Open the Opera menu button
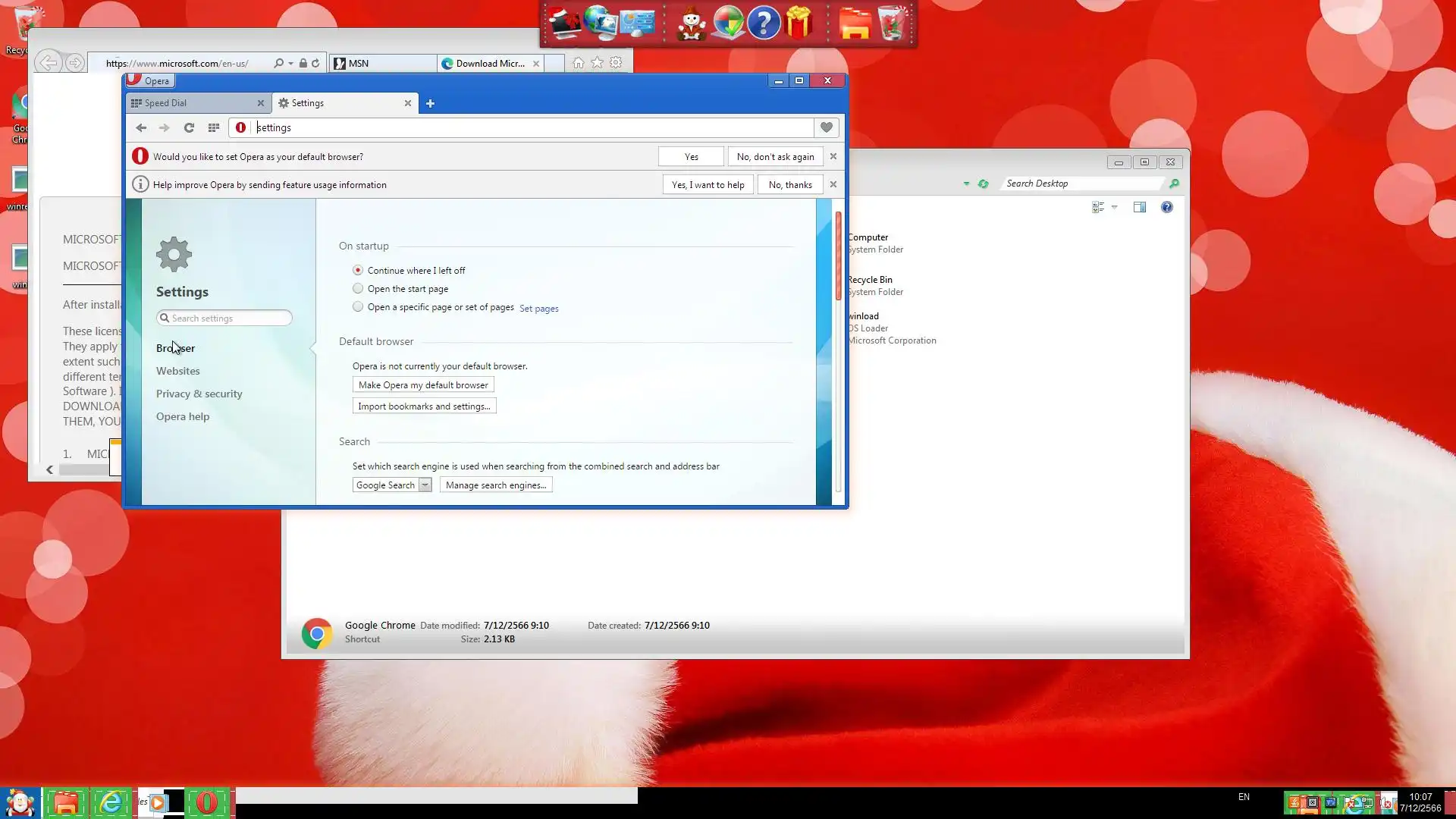 click(x=149, y=80)
